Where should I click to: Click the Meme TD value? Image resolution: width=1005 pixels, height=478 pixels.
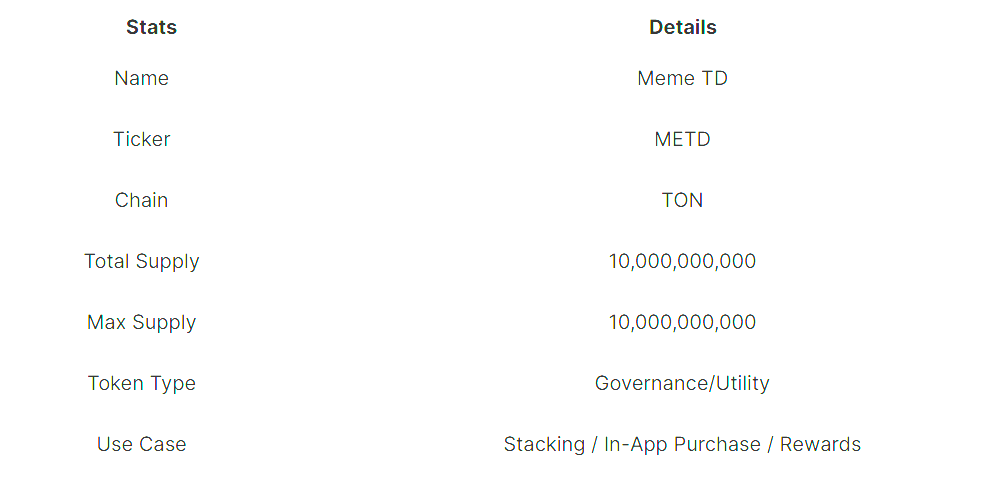pyautogui.click(x=683, y=78)
